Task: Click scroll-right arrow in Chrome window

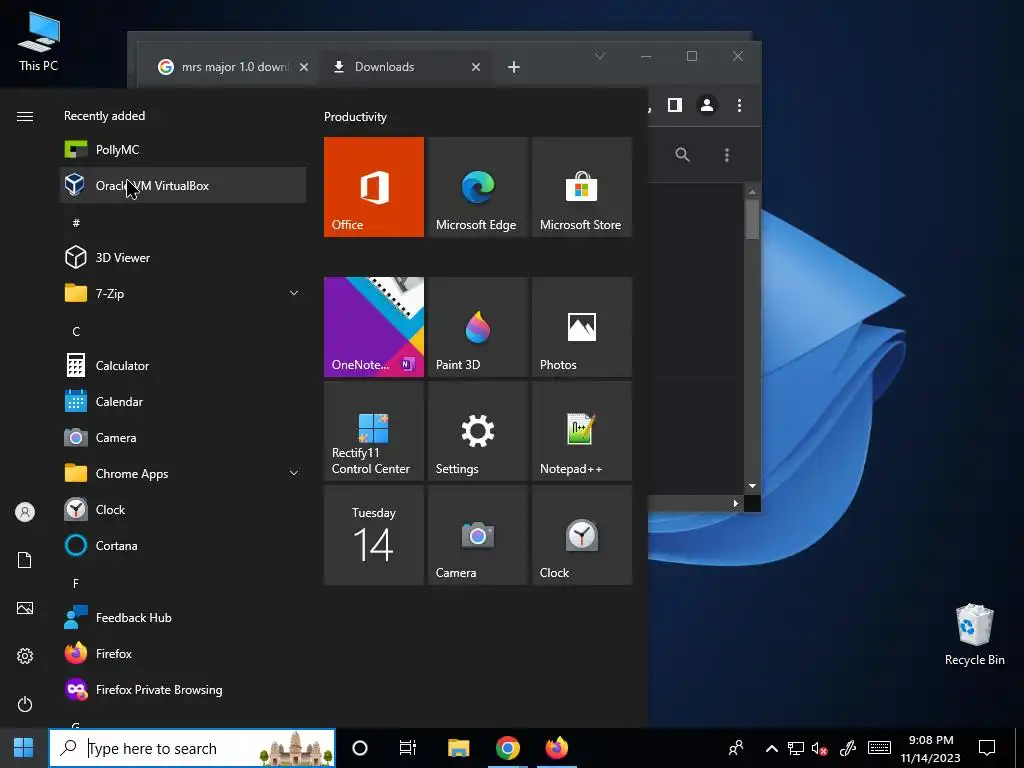Action: tap(736, 504)
